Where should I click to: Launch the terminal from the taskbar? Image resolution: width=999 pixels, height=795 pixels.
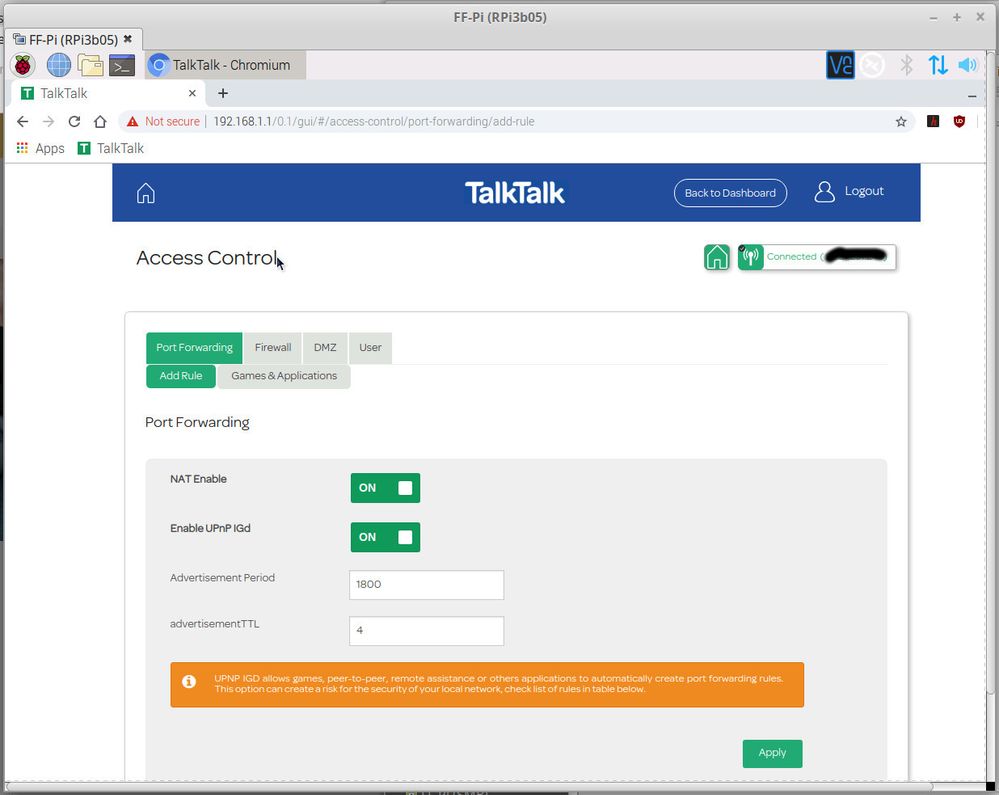pyautogui.click(x=122, y=66)
